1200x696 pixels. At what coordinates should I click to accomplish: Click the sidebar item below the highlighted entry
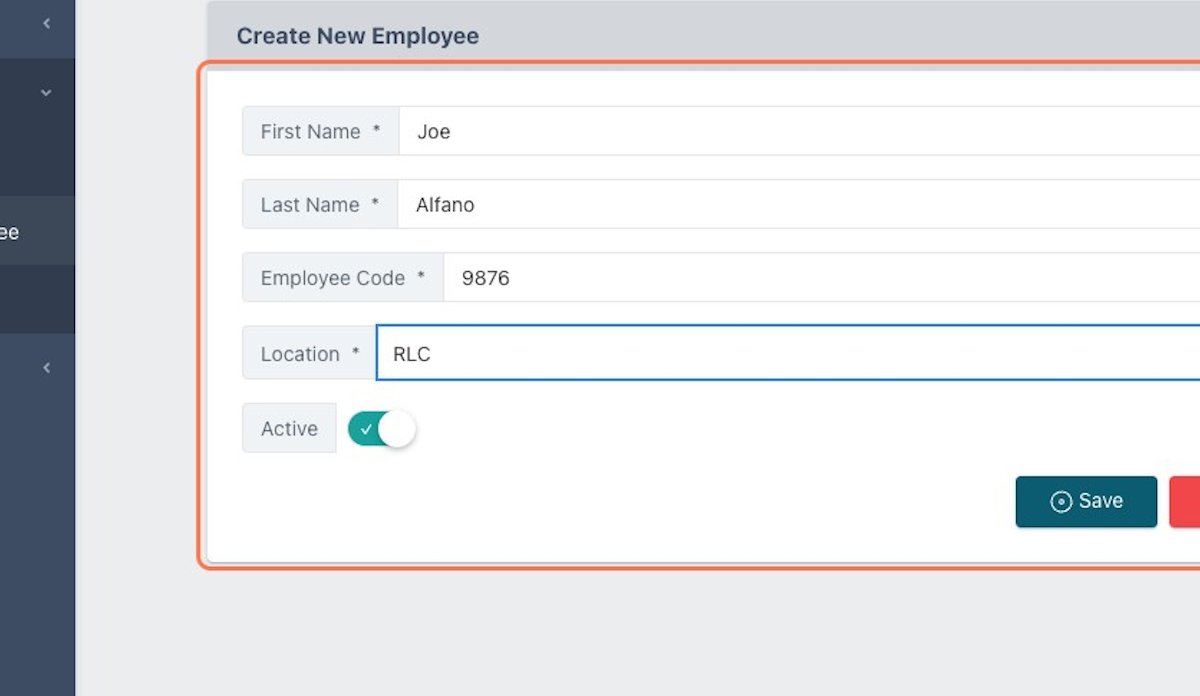37,299
